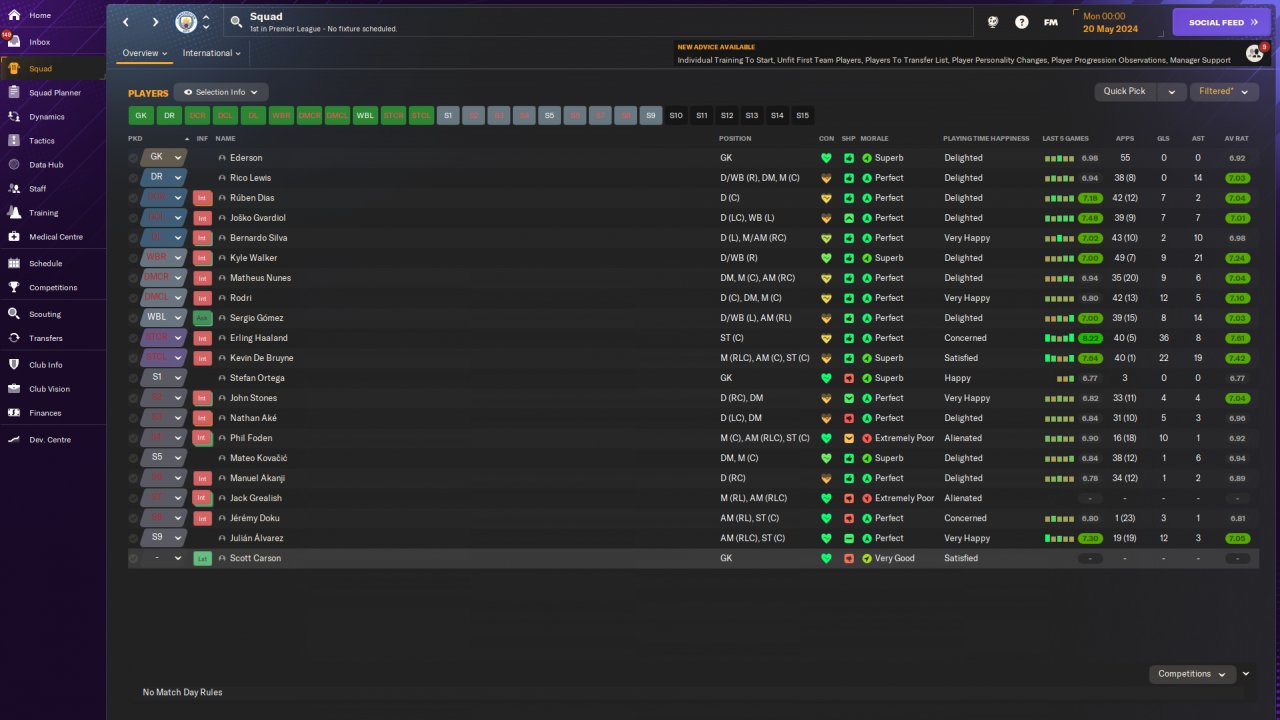This screenshot has height=720, width=1280.
Task: Sort the table by Av Rat column
Action: 1238,138
